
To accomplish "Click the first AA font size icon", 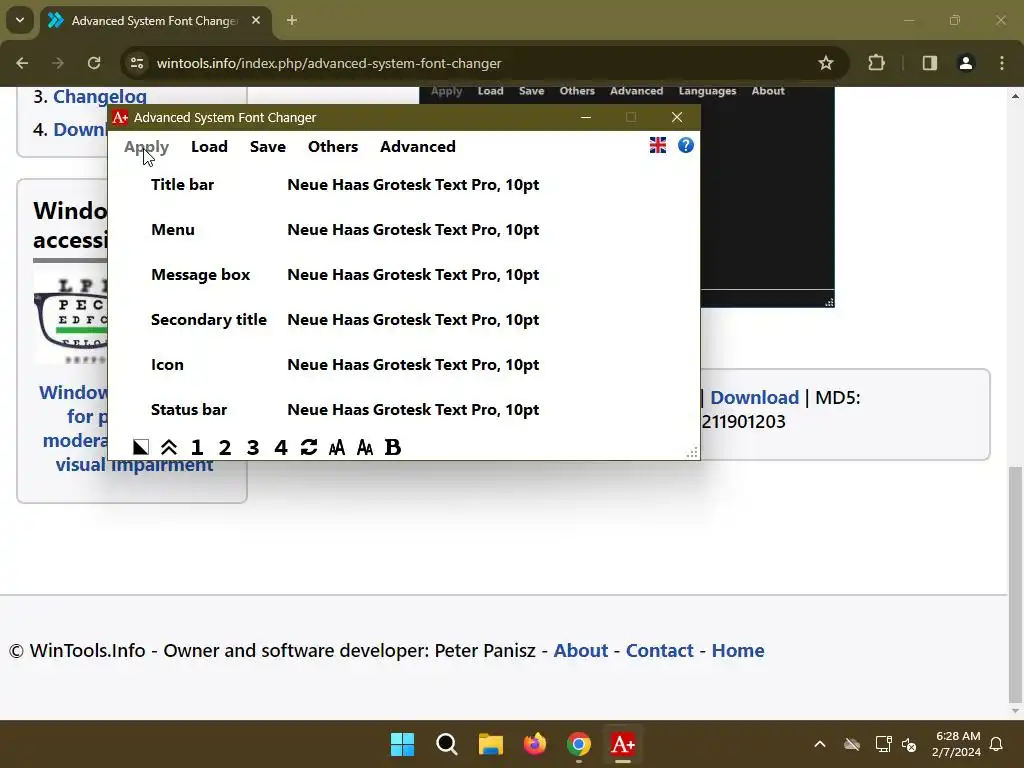I will point(337,447).
